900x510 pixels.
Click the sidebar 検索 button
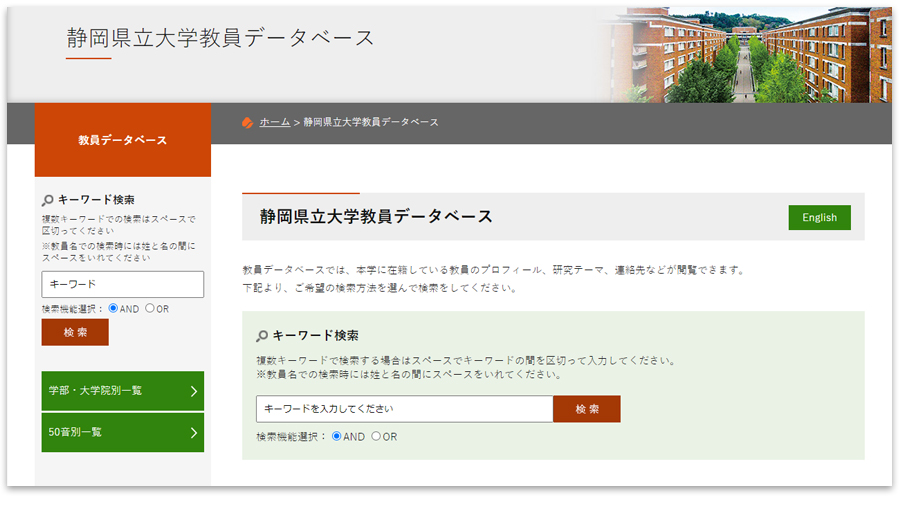pyautogui.click(x=75, y=333)
